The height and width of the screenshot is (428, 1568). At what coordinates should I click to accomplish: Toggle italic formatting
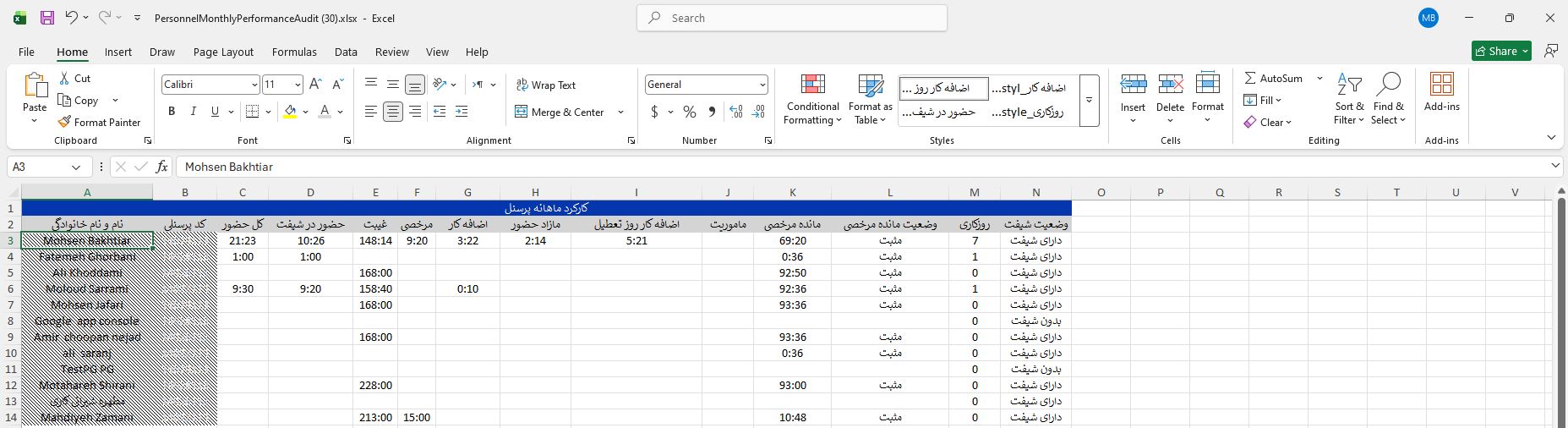coord(194,111)
